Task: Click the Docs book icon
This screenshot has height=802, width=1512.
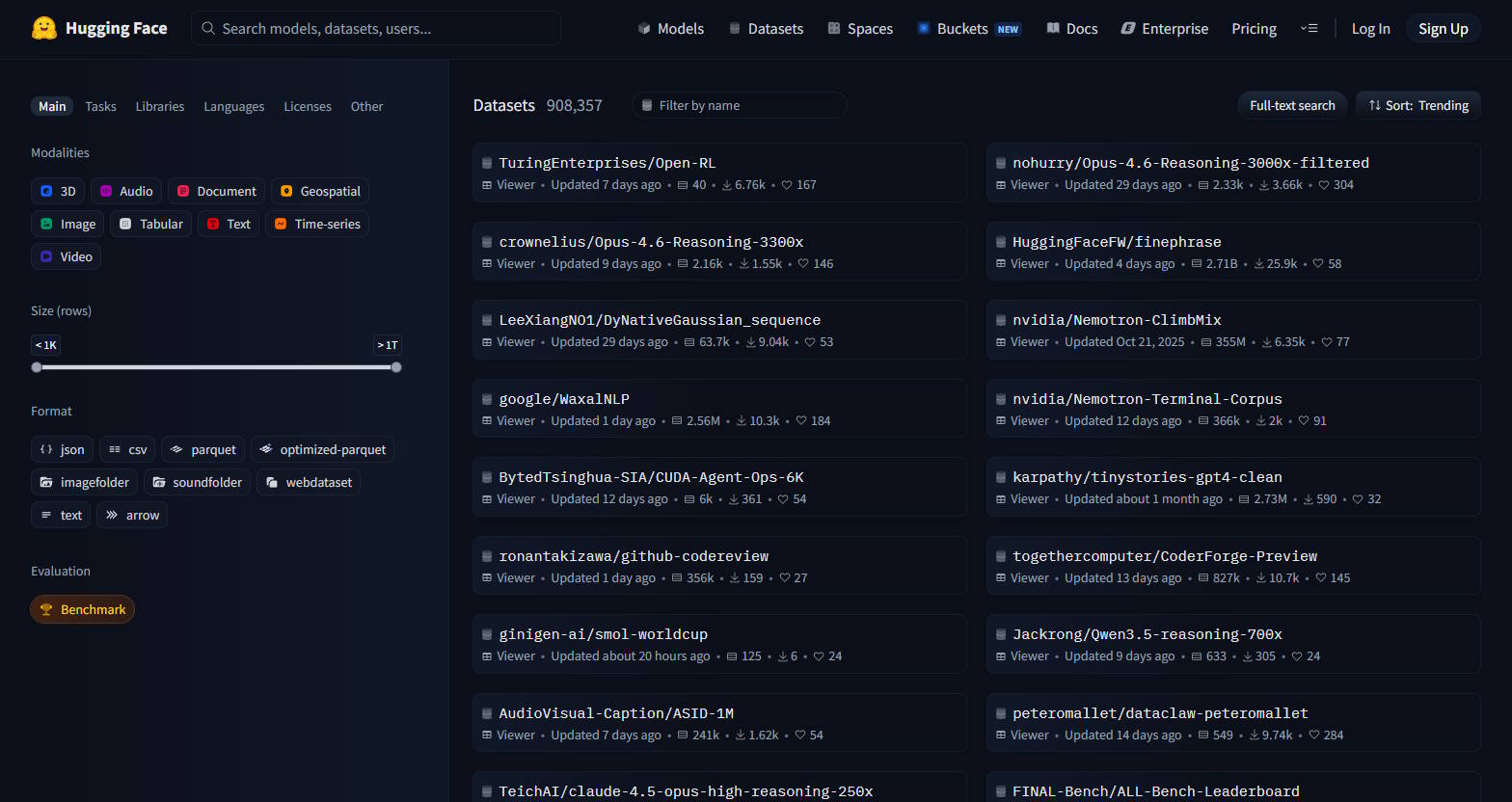Action: (1053, 29)
